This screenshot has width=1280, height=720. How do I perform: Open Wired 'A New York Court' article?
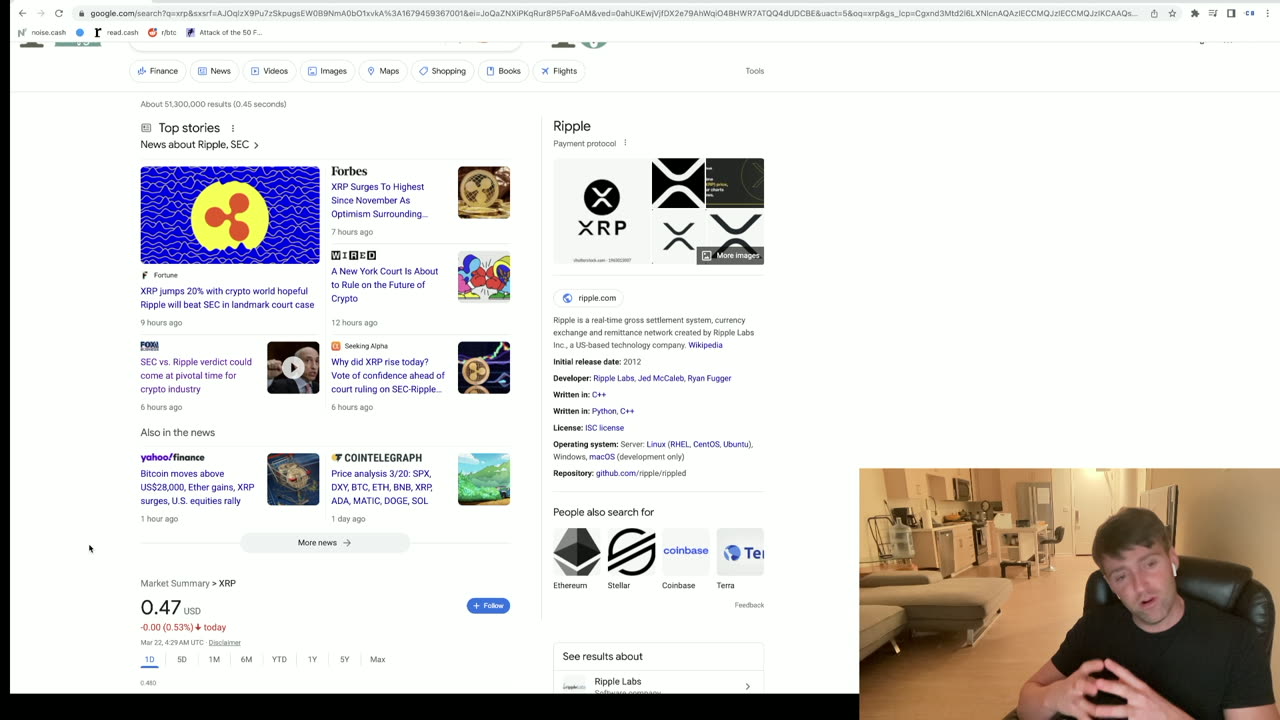(x=384, y=285)
